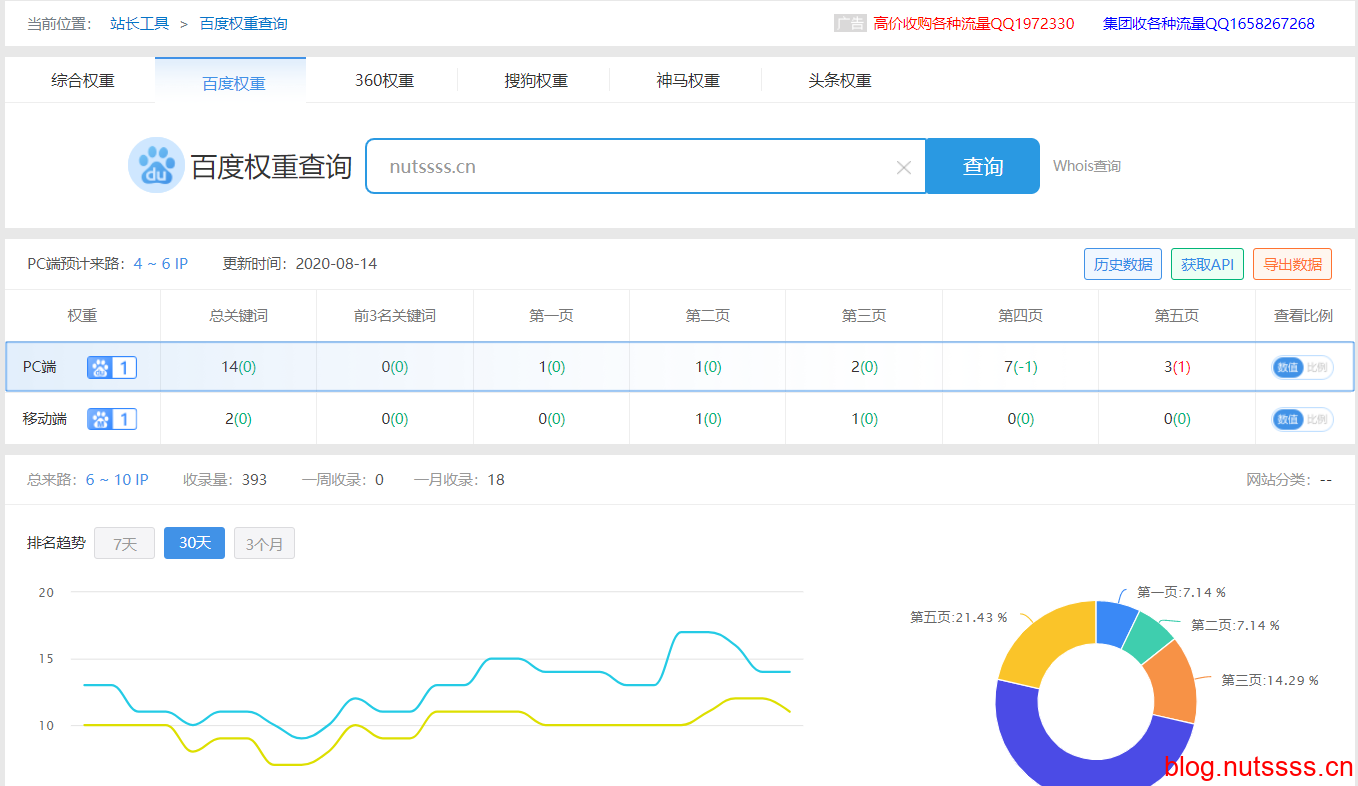Click the 移动端 Baidu weight badge
Image resolution: width=1358 pixels, height=786 pixels.
tap(112, 419)
